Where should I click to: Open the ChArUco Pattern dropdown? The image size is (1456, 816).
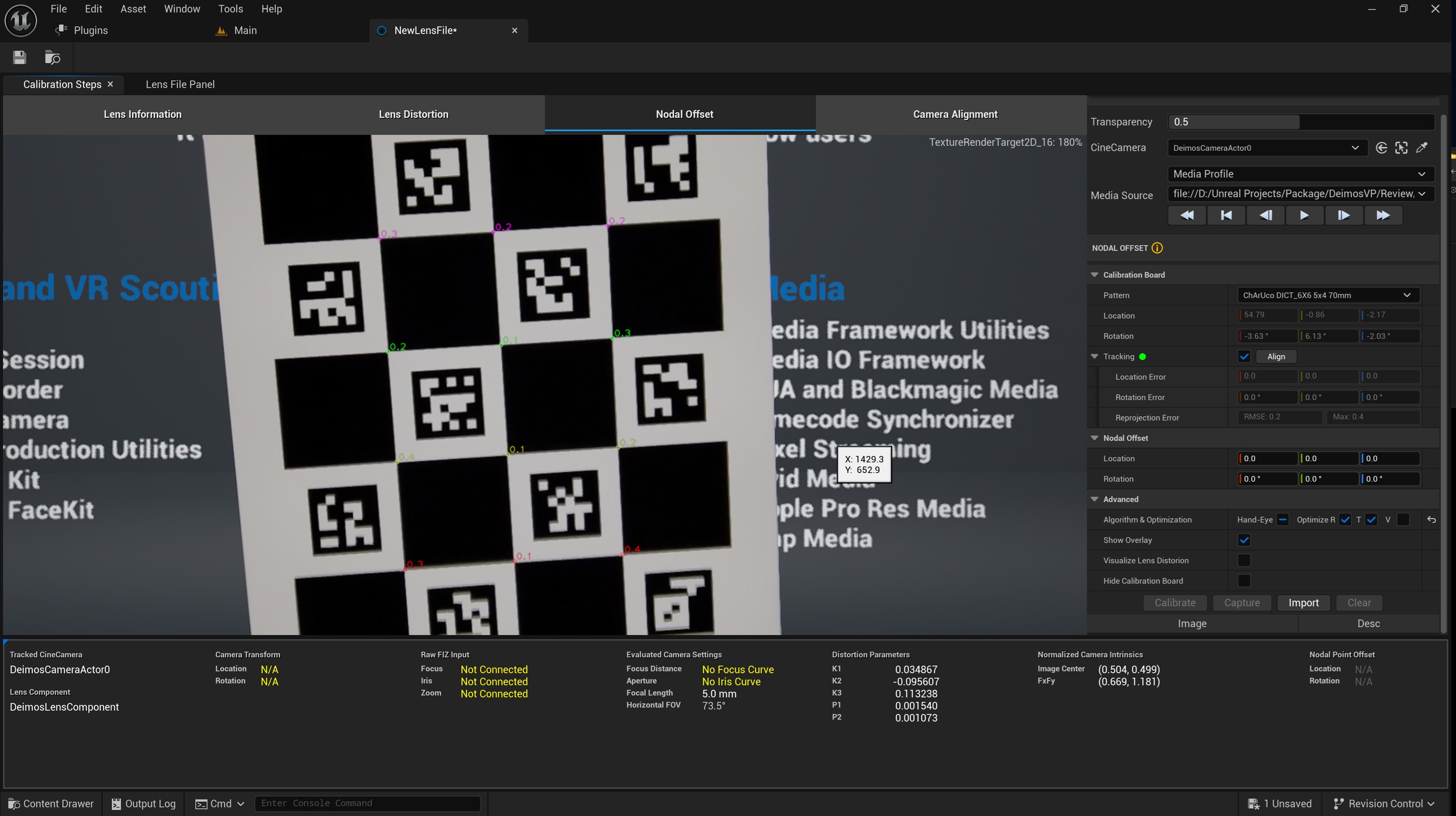click(1328, 295)
